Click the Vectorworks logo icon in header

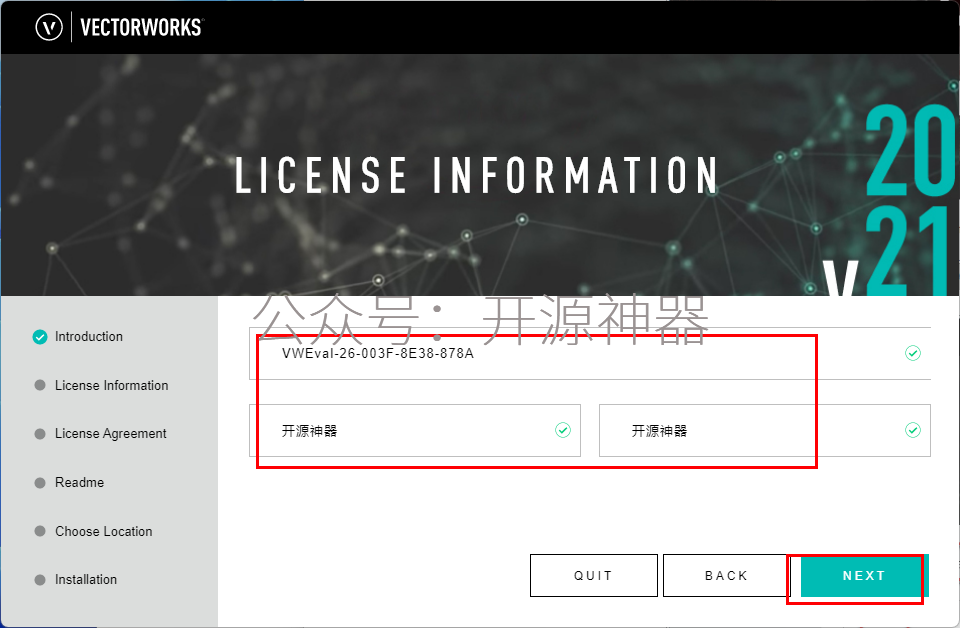pos(49,28)
